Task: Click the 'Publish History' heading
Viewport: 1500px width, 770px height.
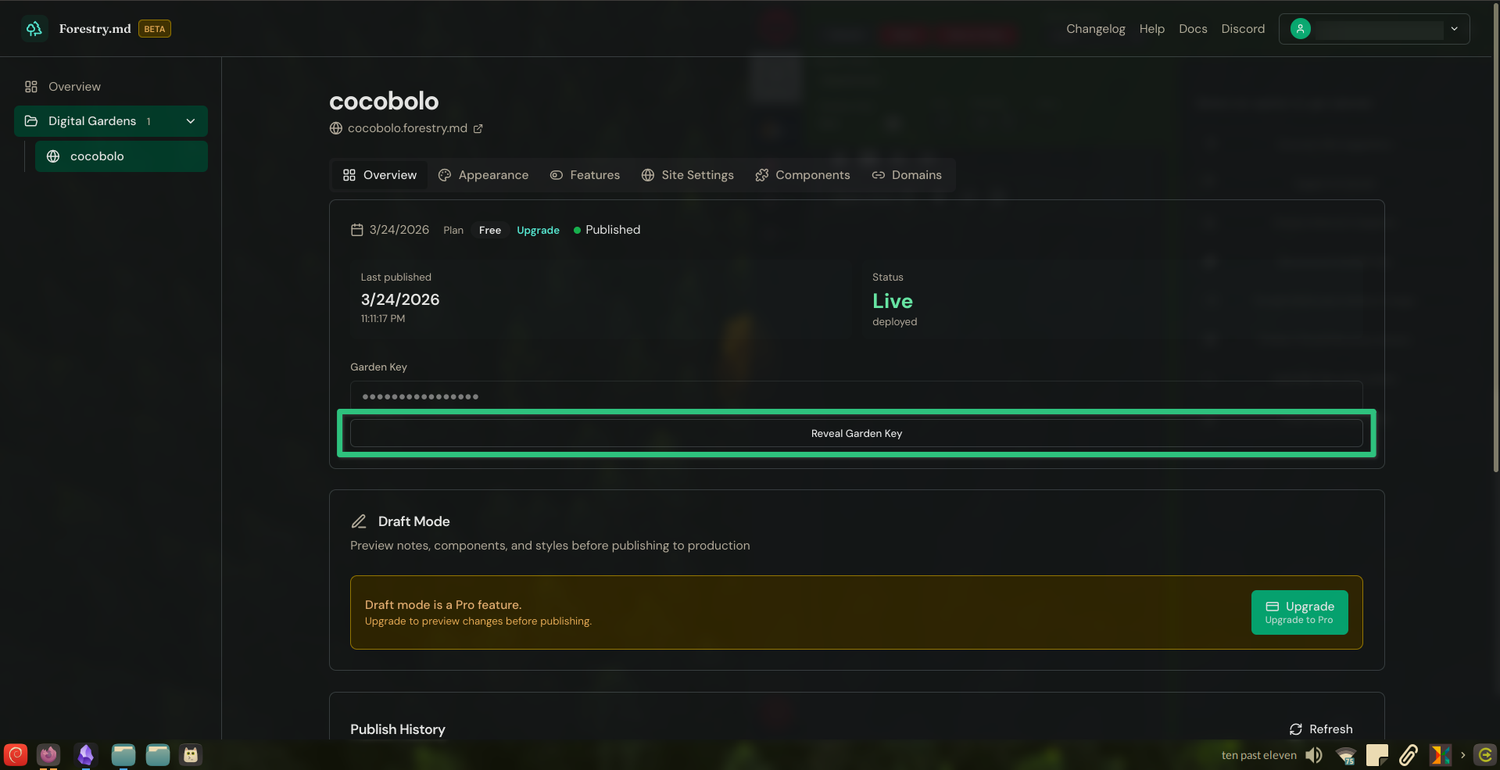Action: click(x=398, y=729)
